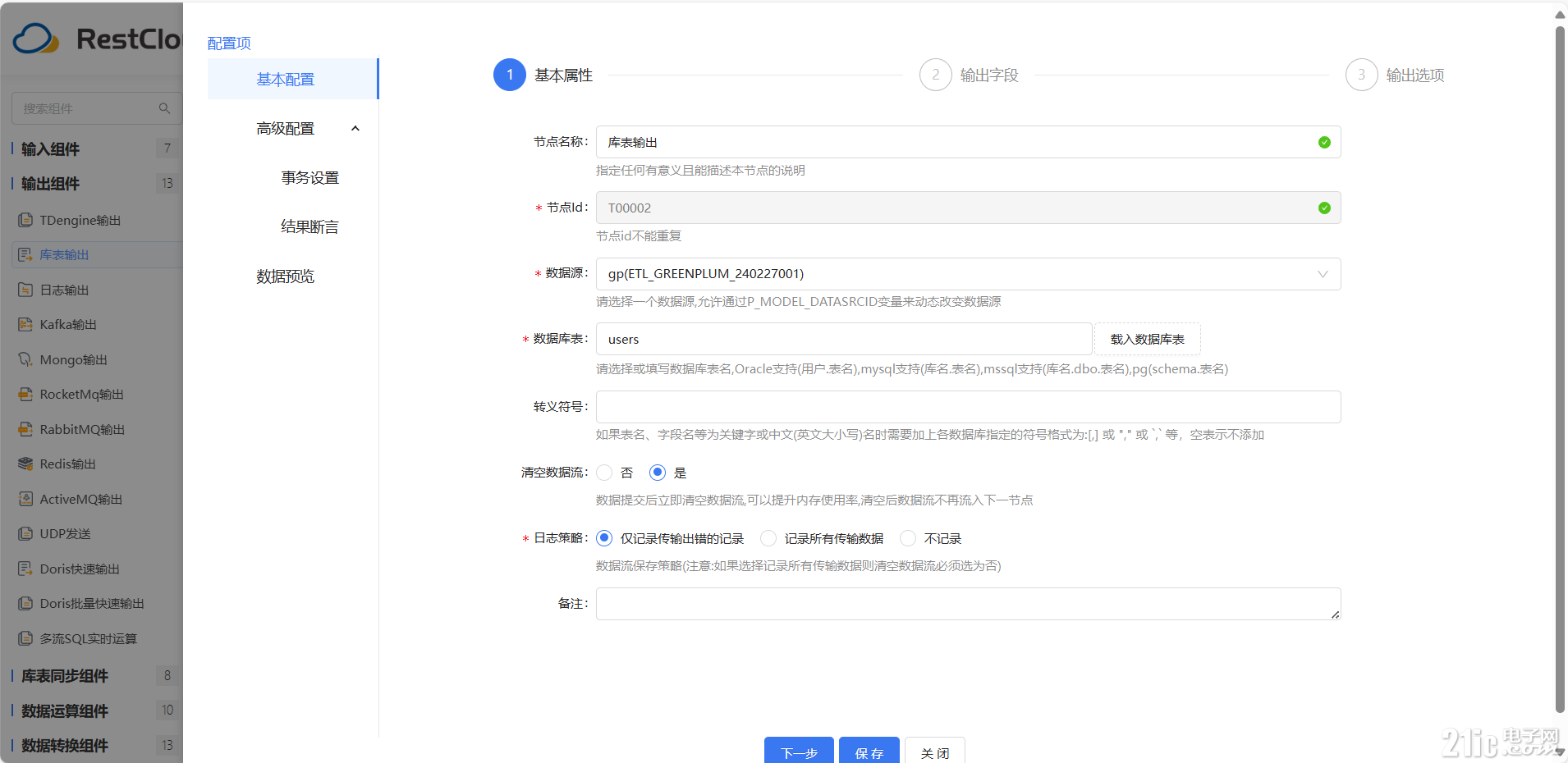Click the 配置项 heading text
The image size is (1568, 763).
(x=229, y=43)
